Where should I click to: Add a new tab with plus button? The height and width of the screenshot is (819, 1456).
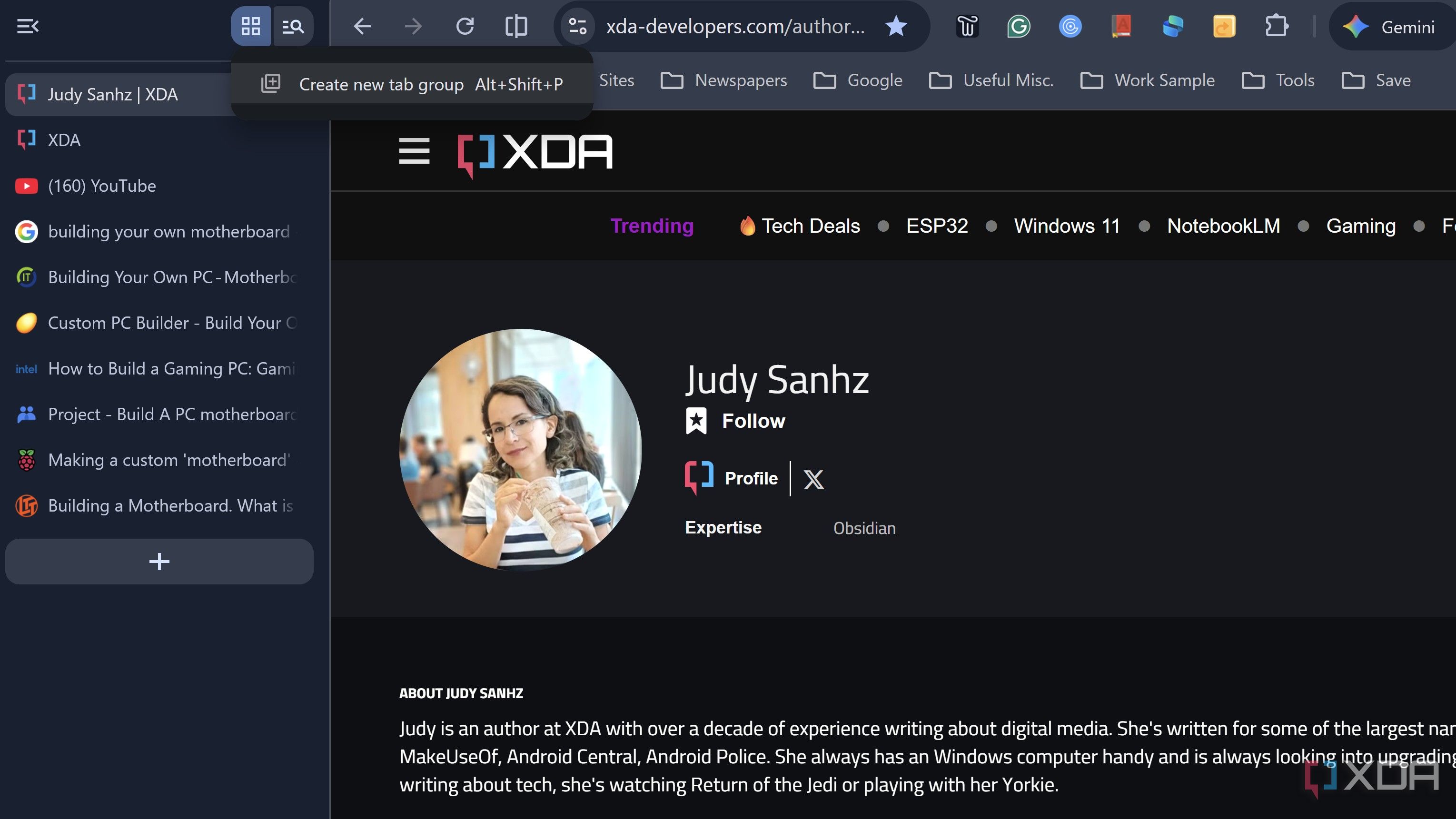click(x=159, y=561)
